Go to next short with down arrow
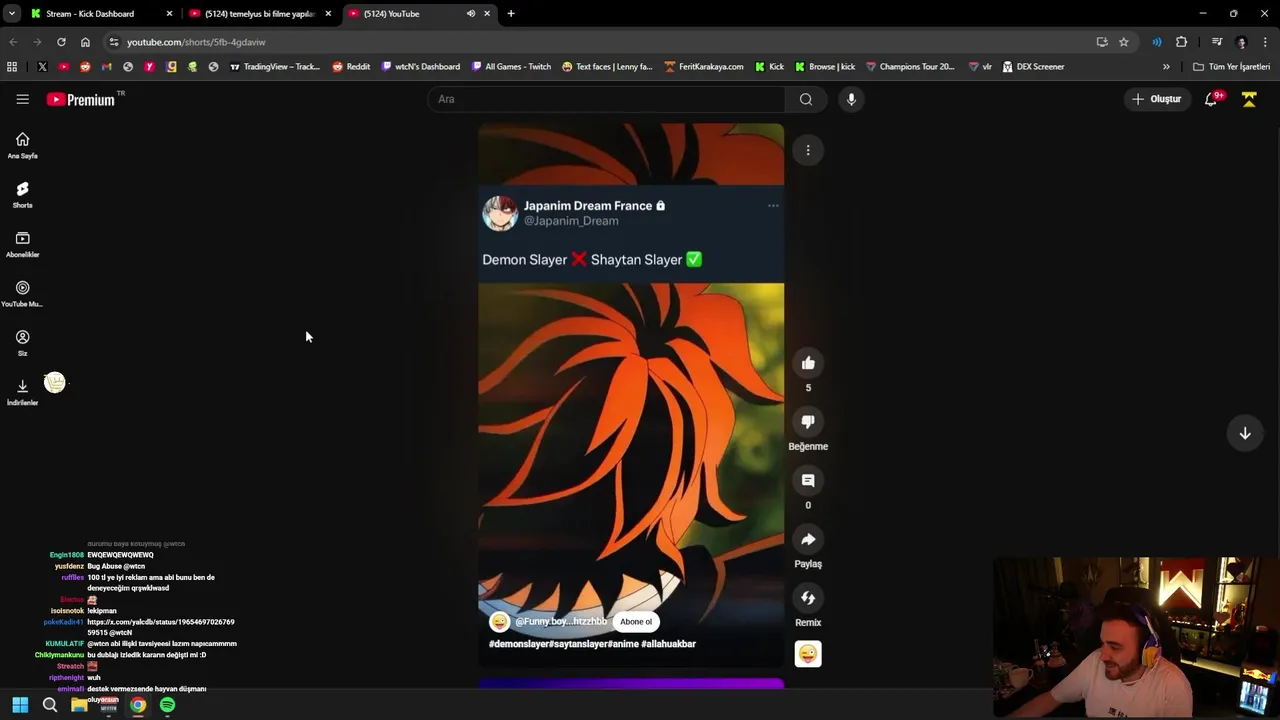1280x720 pixels. [x=1245, y=433]
